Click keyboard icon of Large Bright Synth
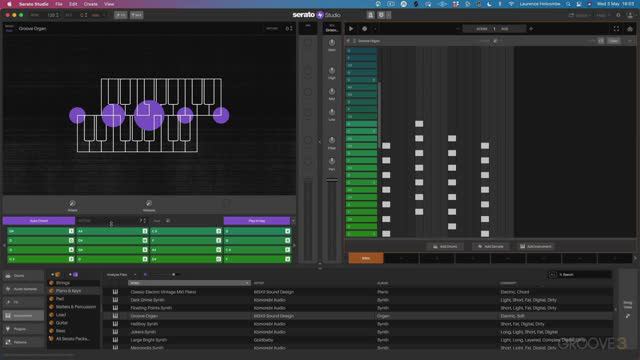This screenshot has width=640, height=360. point(116,340)
